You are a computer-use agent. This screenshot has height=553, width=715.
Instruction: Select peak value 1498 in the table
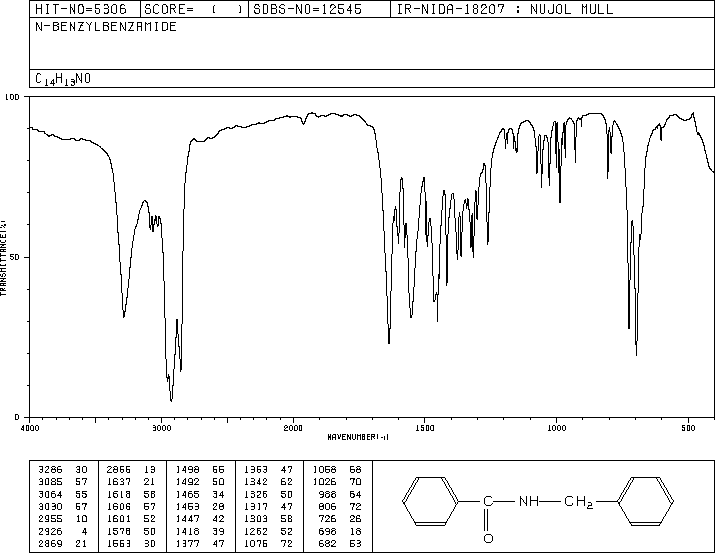(187, 470)
